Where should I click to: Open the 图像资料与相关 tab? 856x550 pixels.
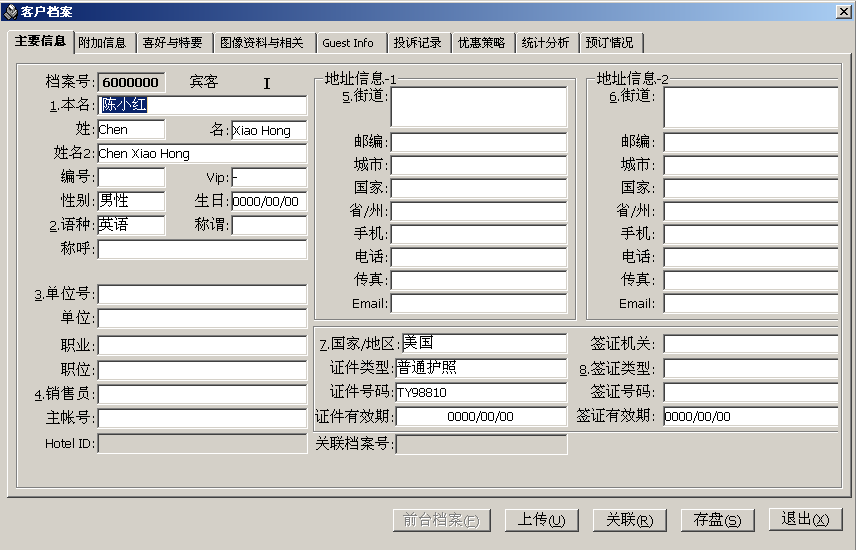(261, 43)
